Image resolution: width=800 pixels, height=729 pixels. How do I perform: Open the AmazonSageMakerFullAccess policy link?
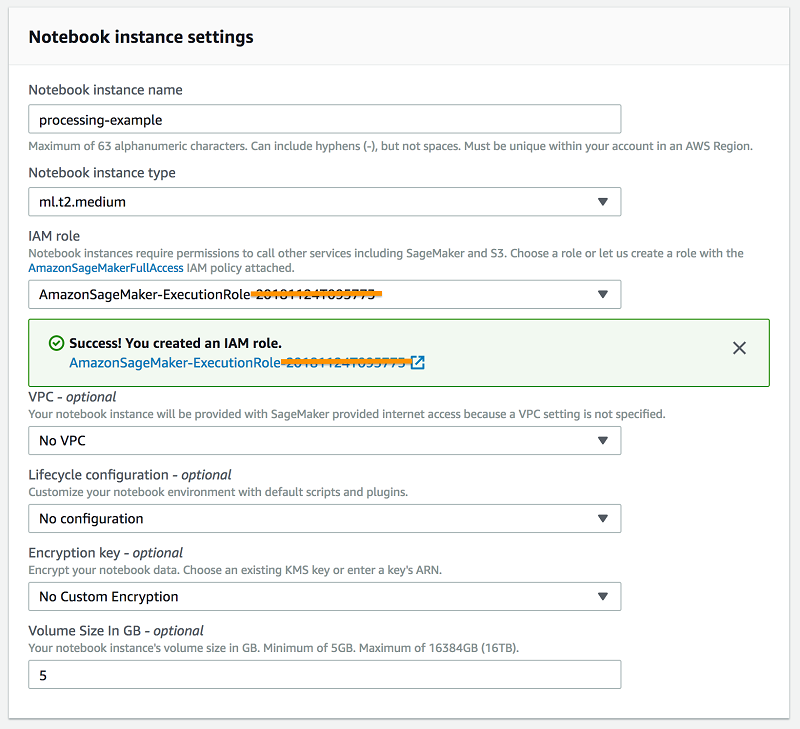coord(106,269)
